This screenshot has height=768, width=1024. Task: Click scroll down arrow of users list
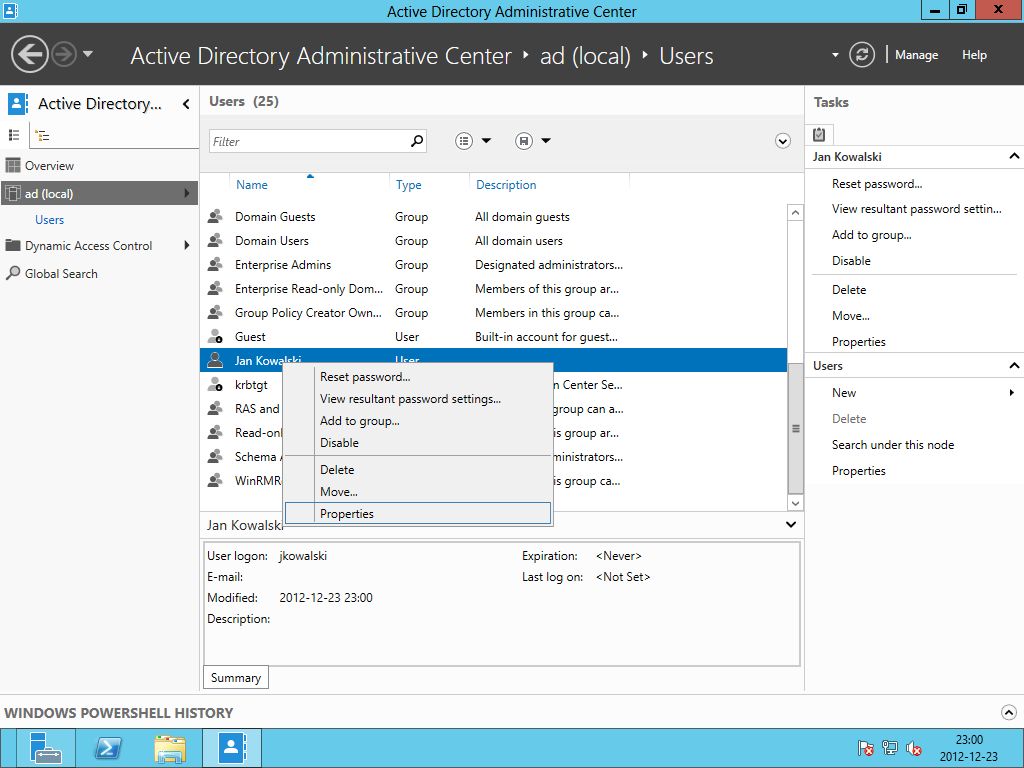[795, 503]
